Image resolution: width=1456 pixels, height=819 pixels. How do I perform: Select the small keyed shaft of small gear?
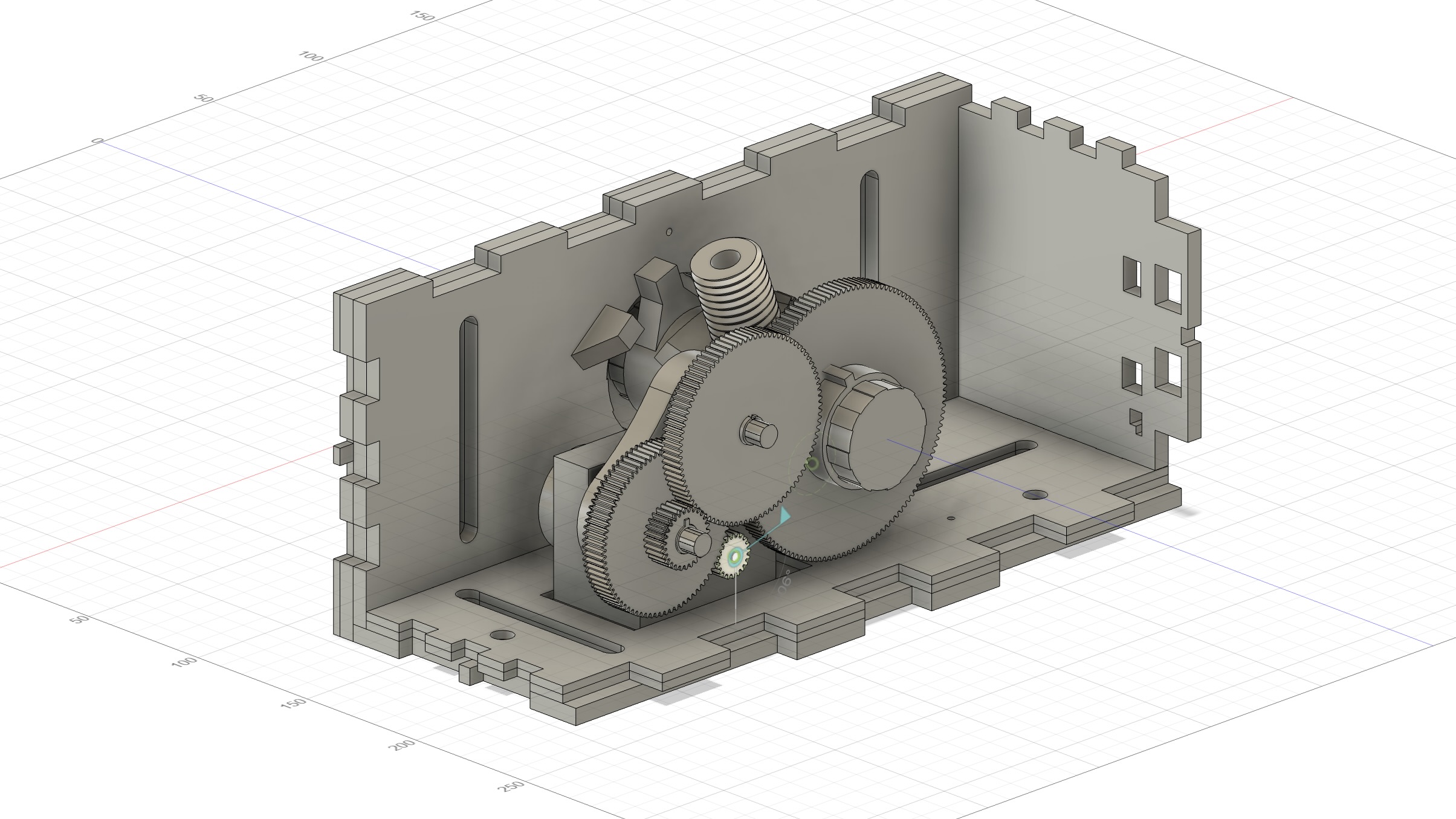694,541
